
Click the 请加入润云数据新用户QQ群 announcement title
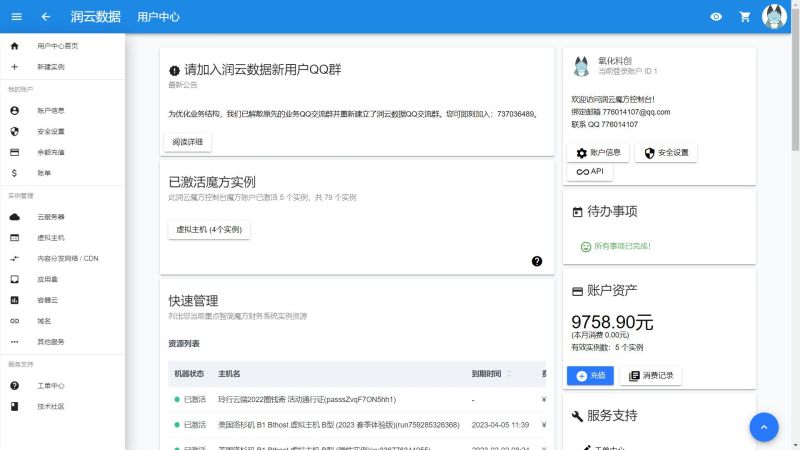pyautogui.click(x=262, y=69)
